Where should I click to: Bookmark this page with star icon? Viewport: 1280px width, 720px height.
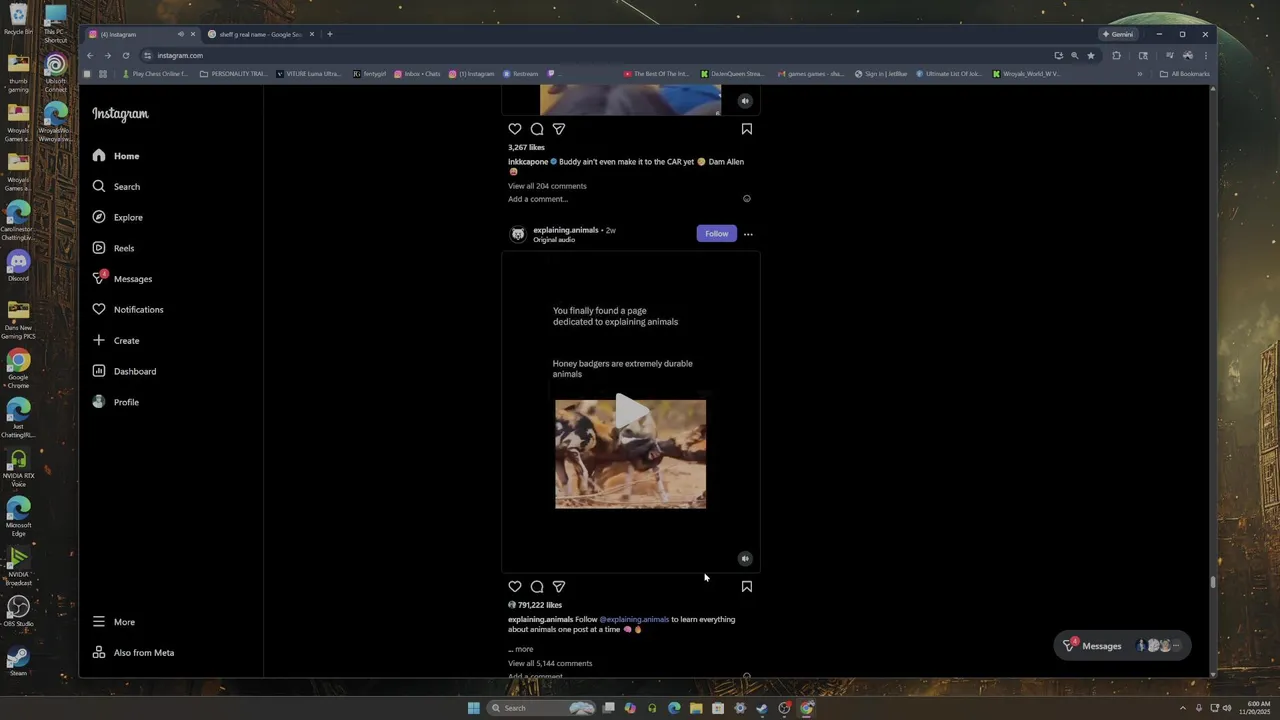coord(1091,56)
